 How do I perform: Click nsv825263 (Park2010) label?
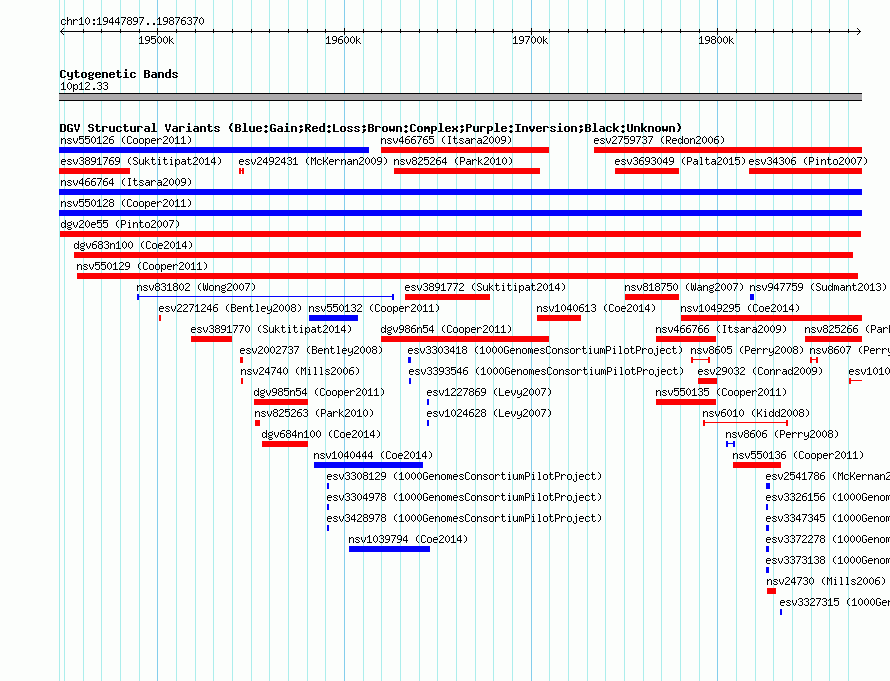[314, 413]
